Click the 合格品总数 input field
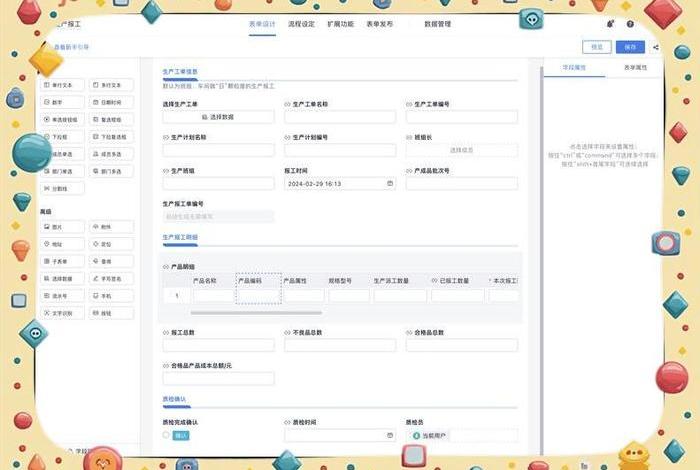Image resolution: width=700 pixels, height=470 pixels. pos(462,345)
